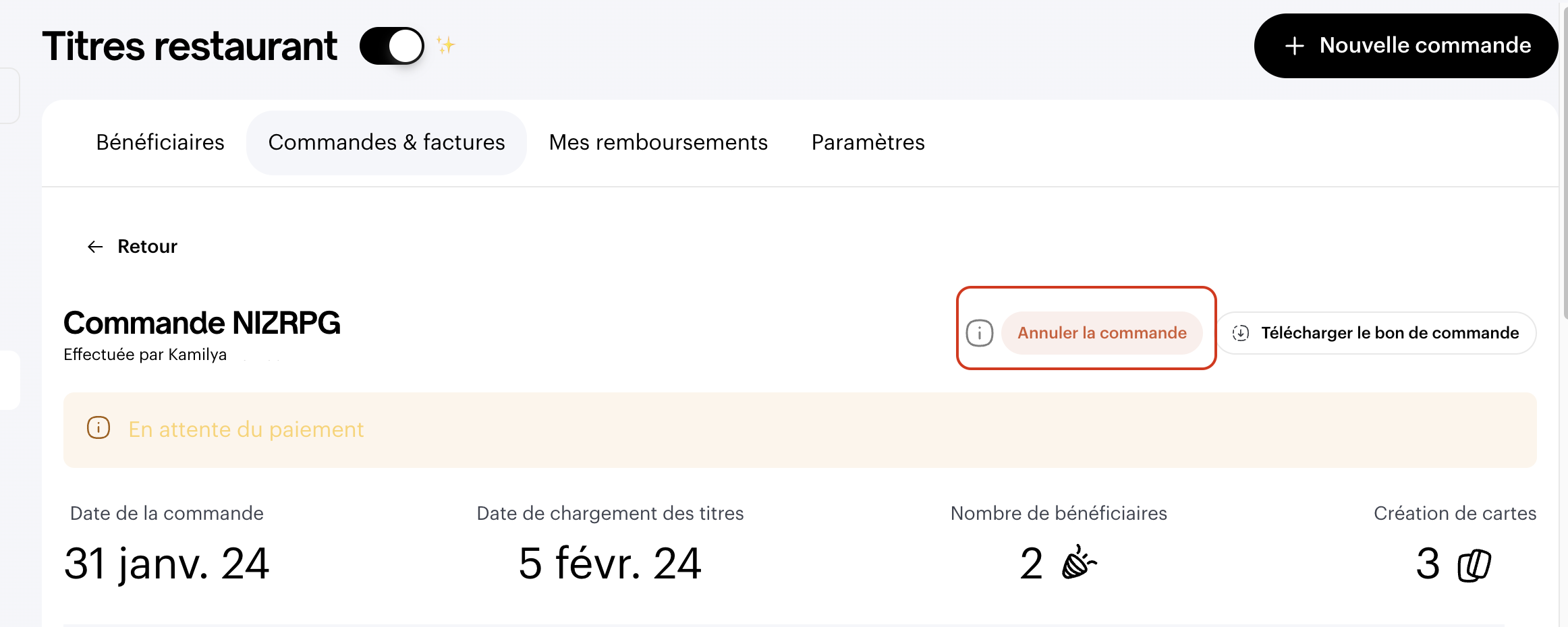Click the Nouvelle commande button label
Screen dimensions: 1568x627
pos(1425,45)
